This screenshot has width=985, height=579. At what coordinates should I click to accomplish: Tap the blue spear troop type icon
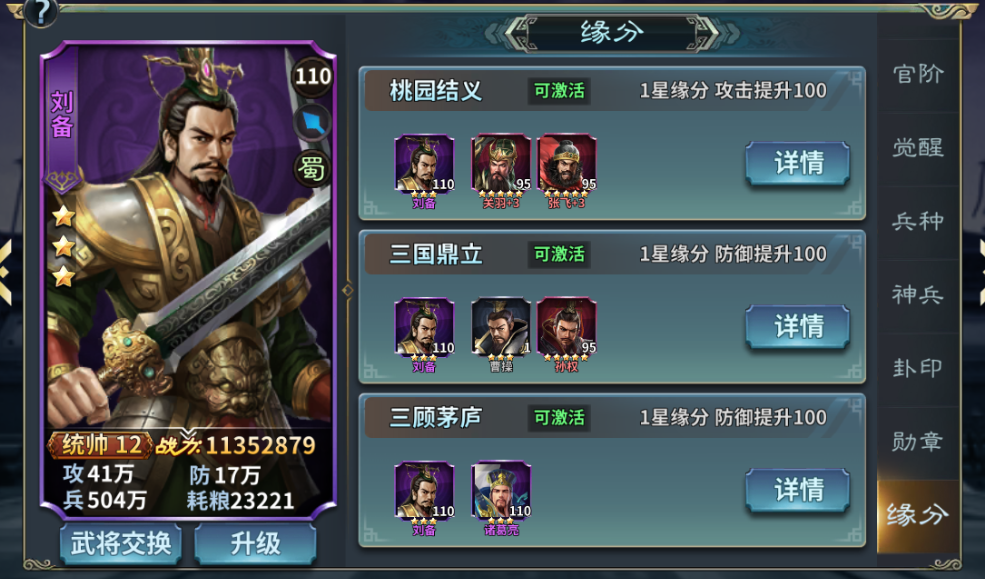tap(313, 122)
